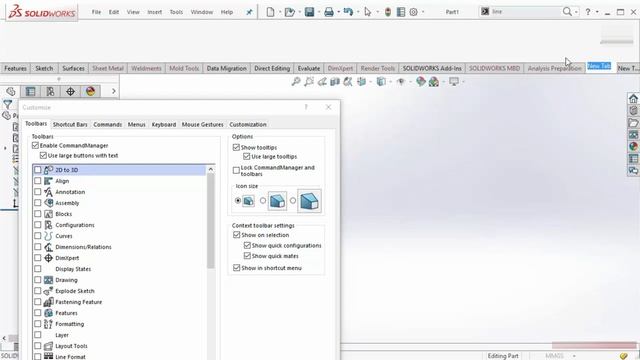The width and height of the screenshot is (640, 360).
Task: Select the Features row in toolbar list
Action: point(119,313)
